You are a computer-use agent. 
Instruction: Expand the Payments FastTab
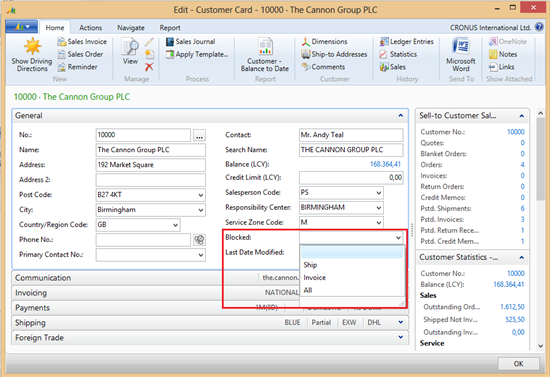(32, 308)
